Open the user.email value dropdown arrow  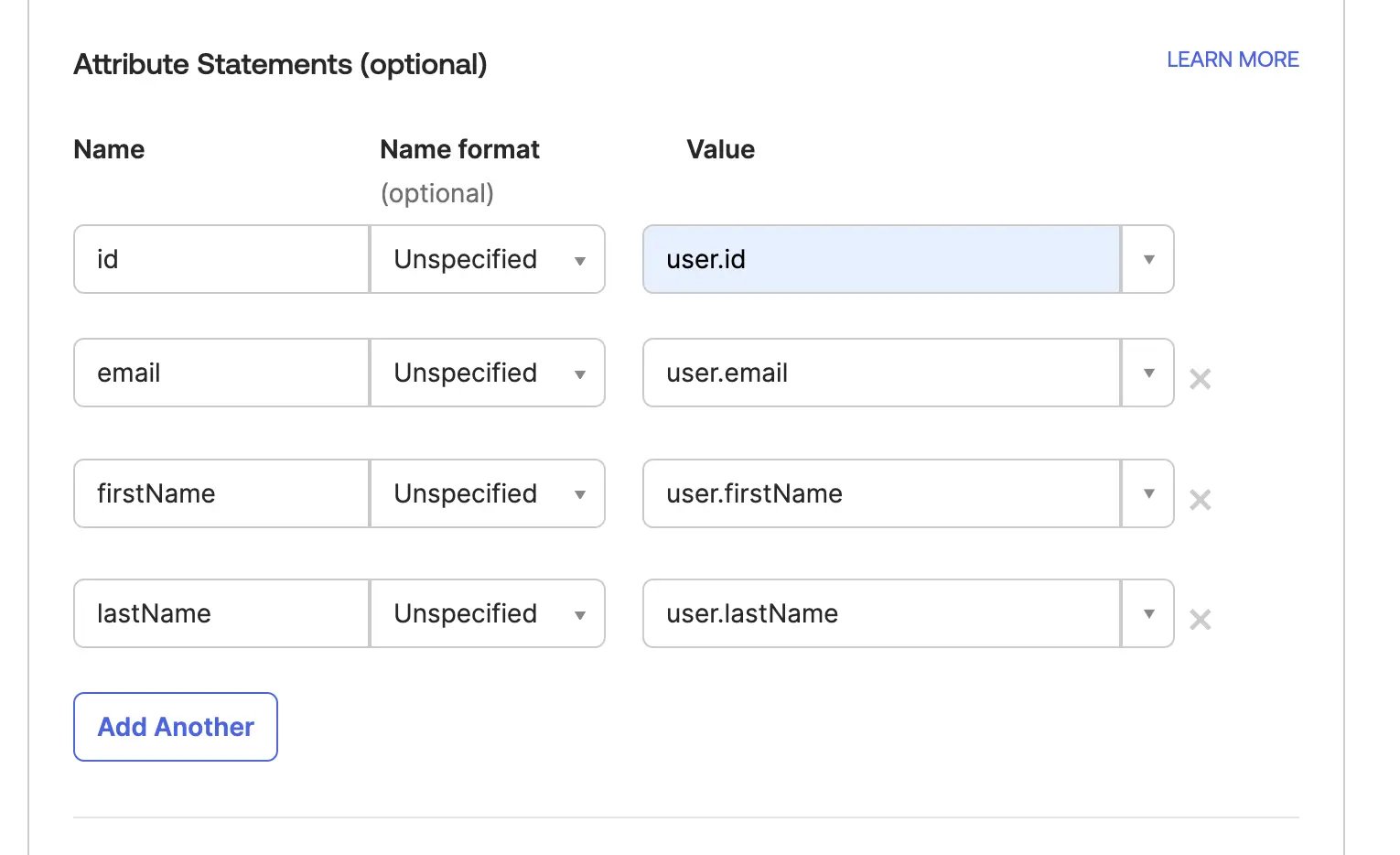point(1148,373)
